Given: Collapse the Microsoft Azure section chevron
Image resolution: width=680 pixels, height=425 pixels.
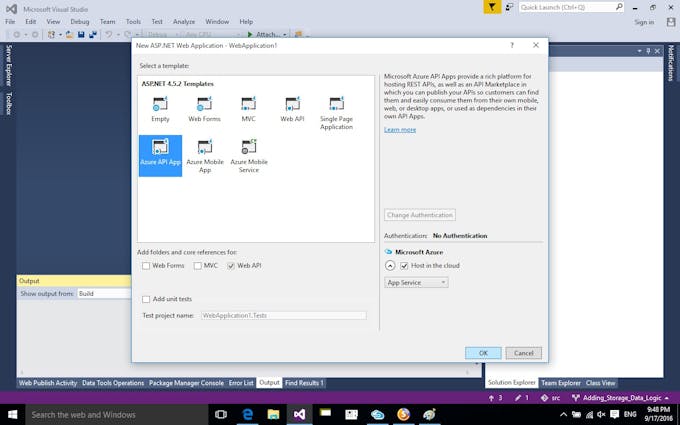Looking at the screenshot, I should pos(390,265).
